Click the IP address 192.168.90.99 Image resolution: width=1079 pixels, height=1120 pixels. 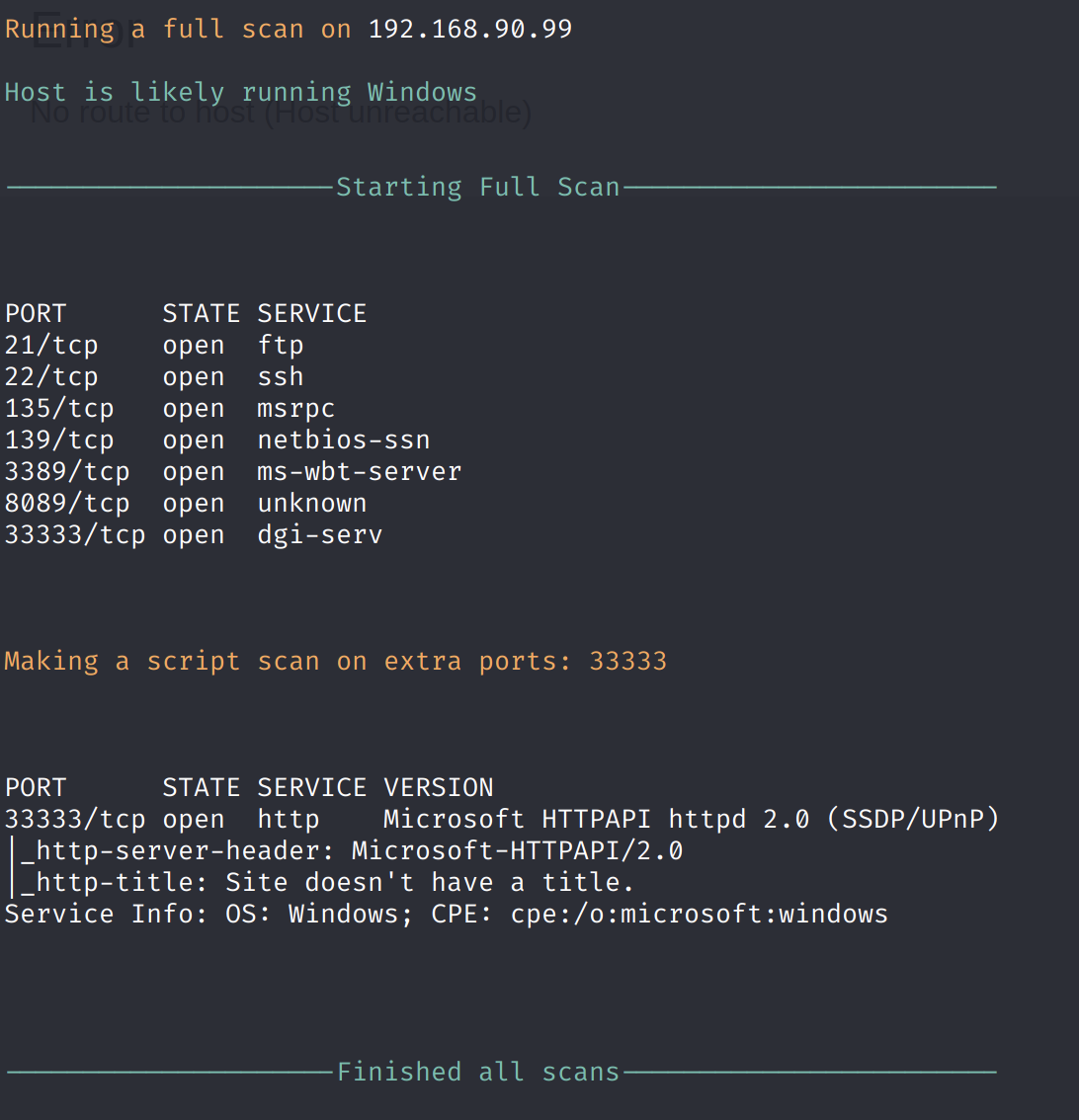point(470,30)
